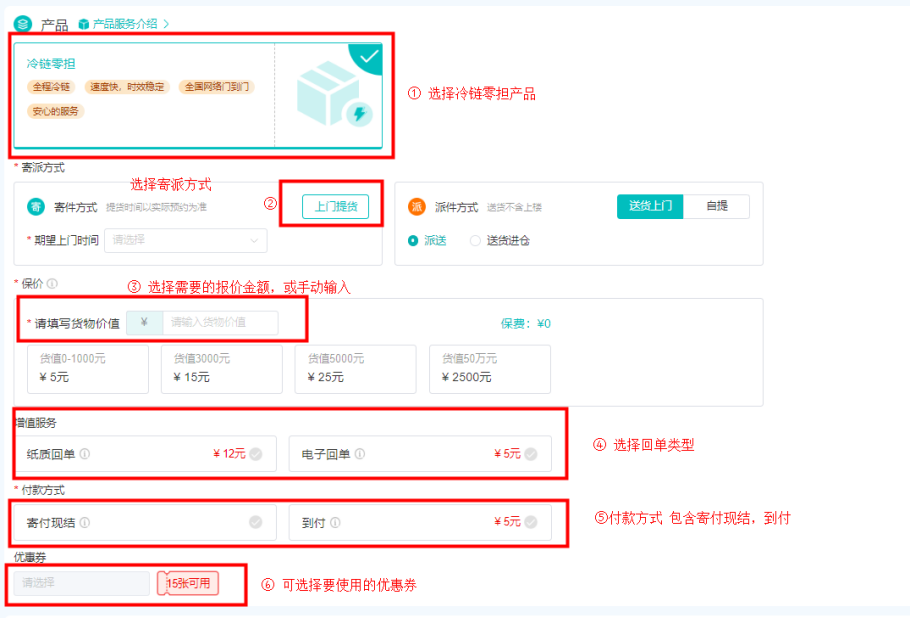This screenshot has height=618, width=910.
Task: Click the green 寄 icon
Action: tap(36, 207)
